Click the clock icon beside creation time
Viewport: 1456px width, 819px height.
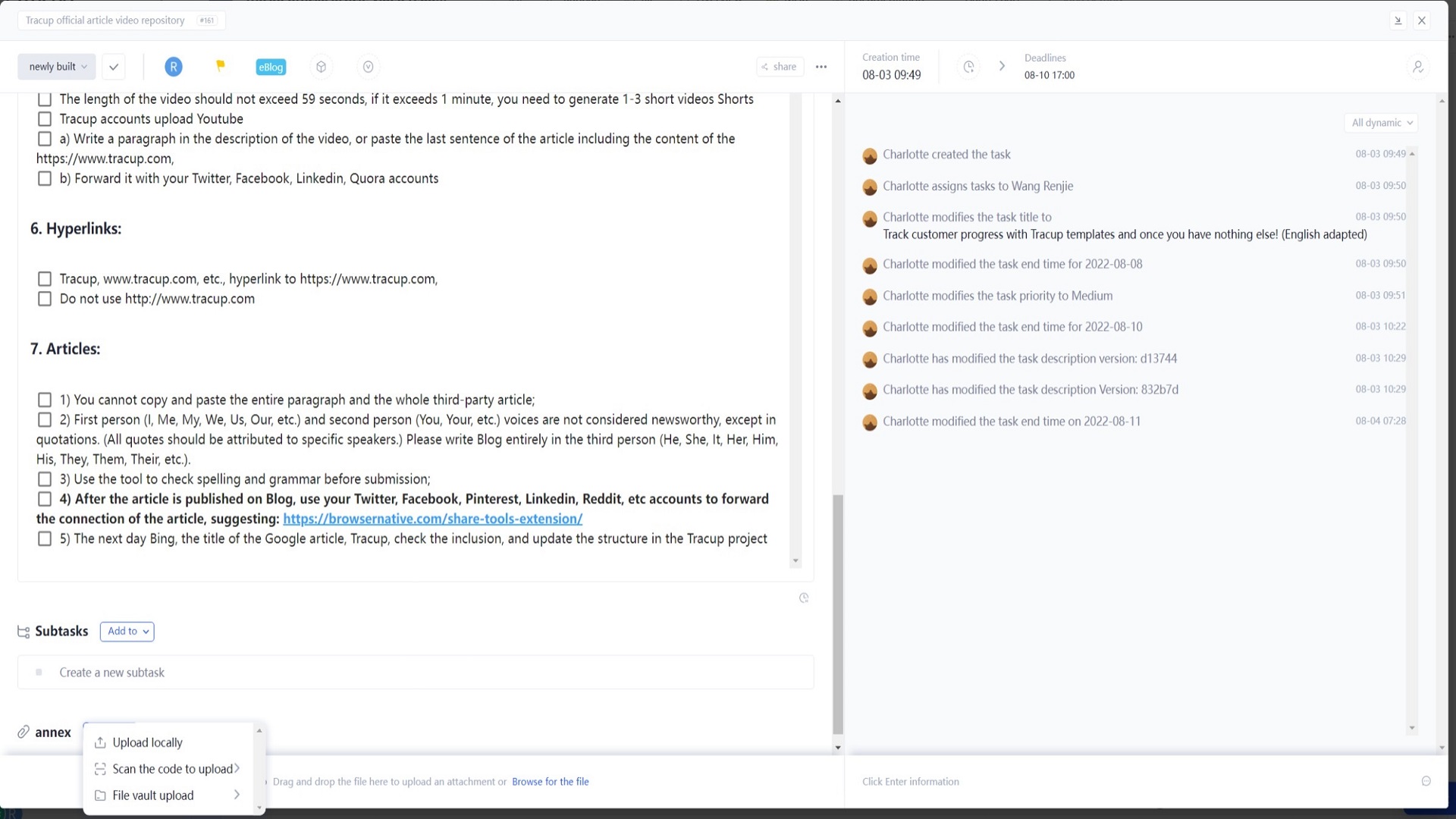(x=968, y=67)
